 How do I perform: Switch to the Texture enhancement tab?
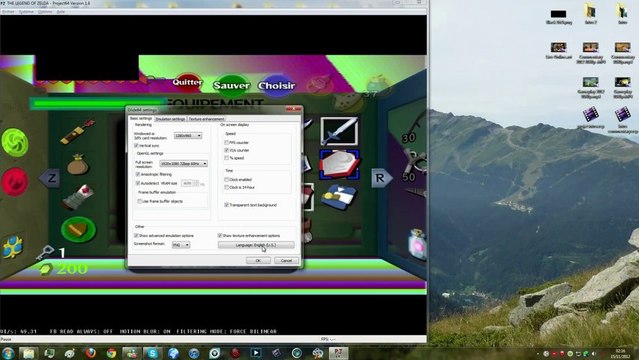coord(206,119)
